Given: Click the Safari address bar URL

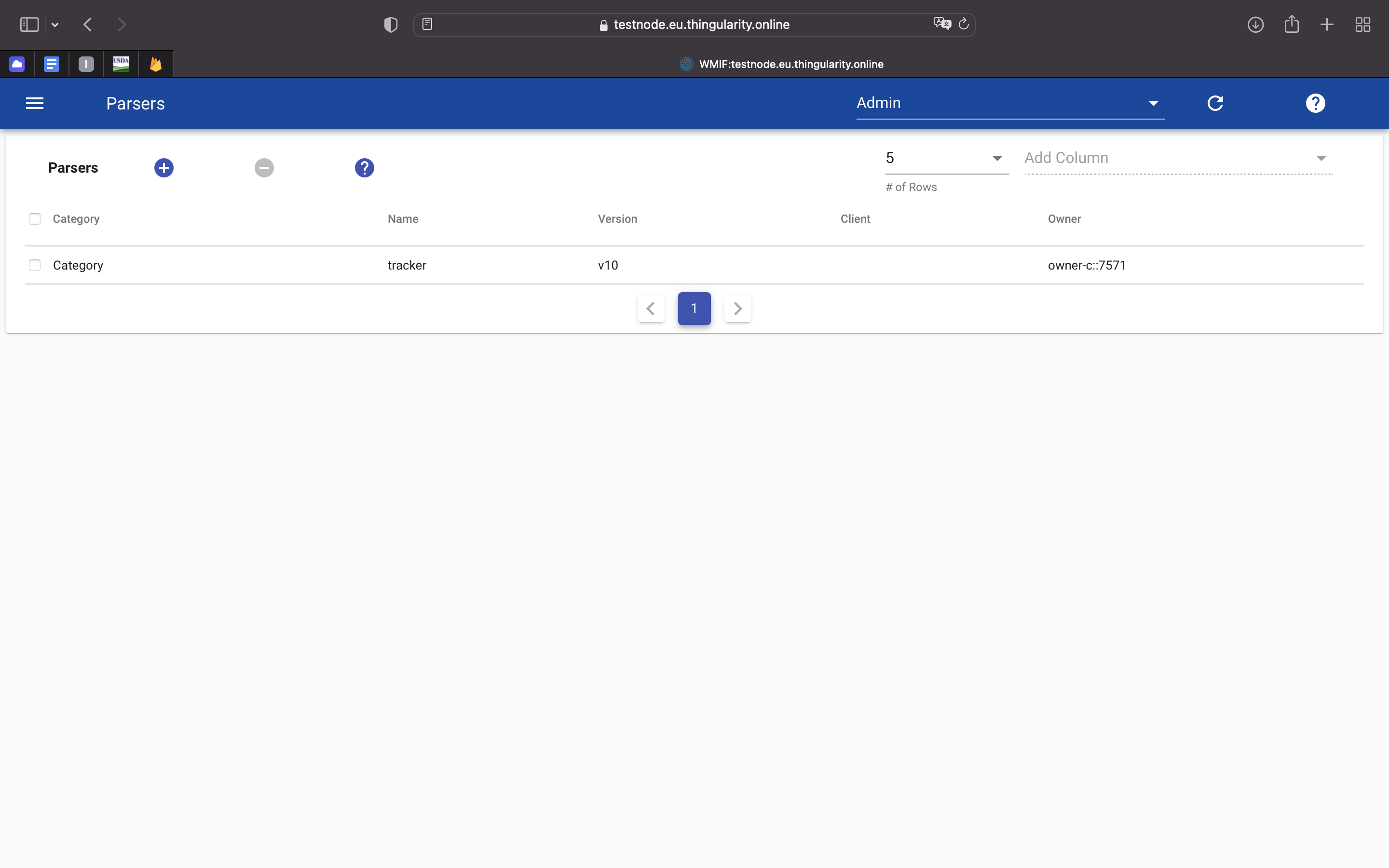Looking at the screenshot, I should tap(701, 25).
